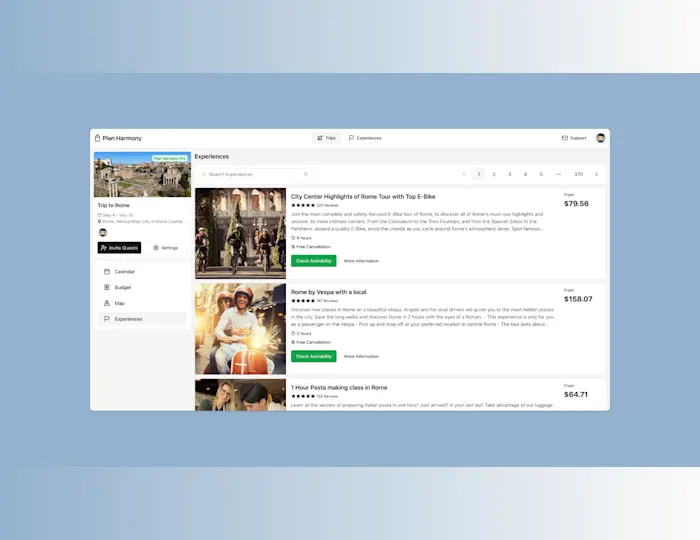The image size is (700, 540).
Task: Go to next page with right chevron
Action: tap(596, 174)
